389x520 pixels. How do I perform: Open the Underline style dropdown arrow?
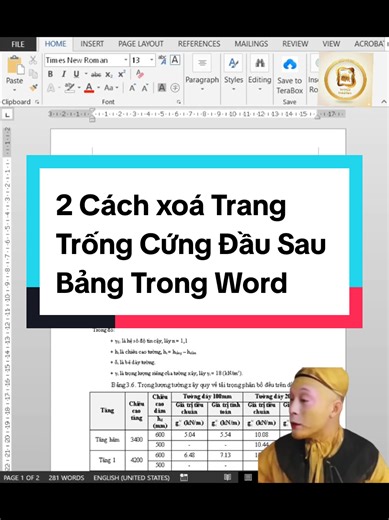pos(86,74)
